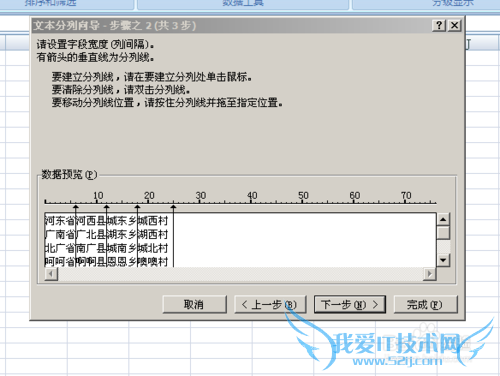
Task: Click preview row 北广省南广县城南乡城北村
Action: click(x=106, y=248)
